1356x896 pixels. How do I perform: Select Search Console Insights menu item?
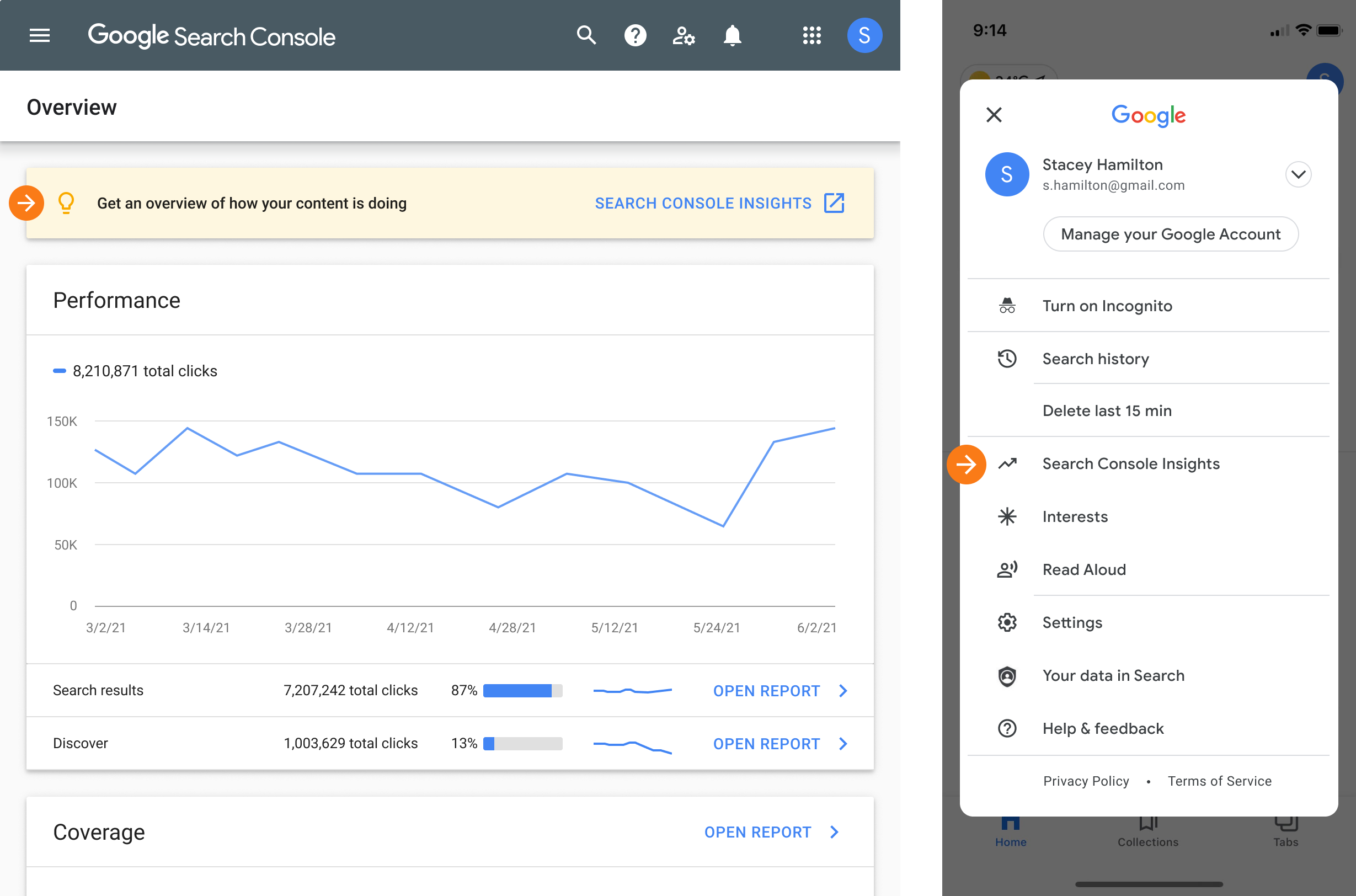(x=1131, y=463)
